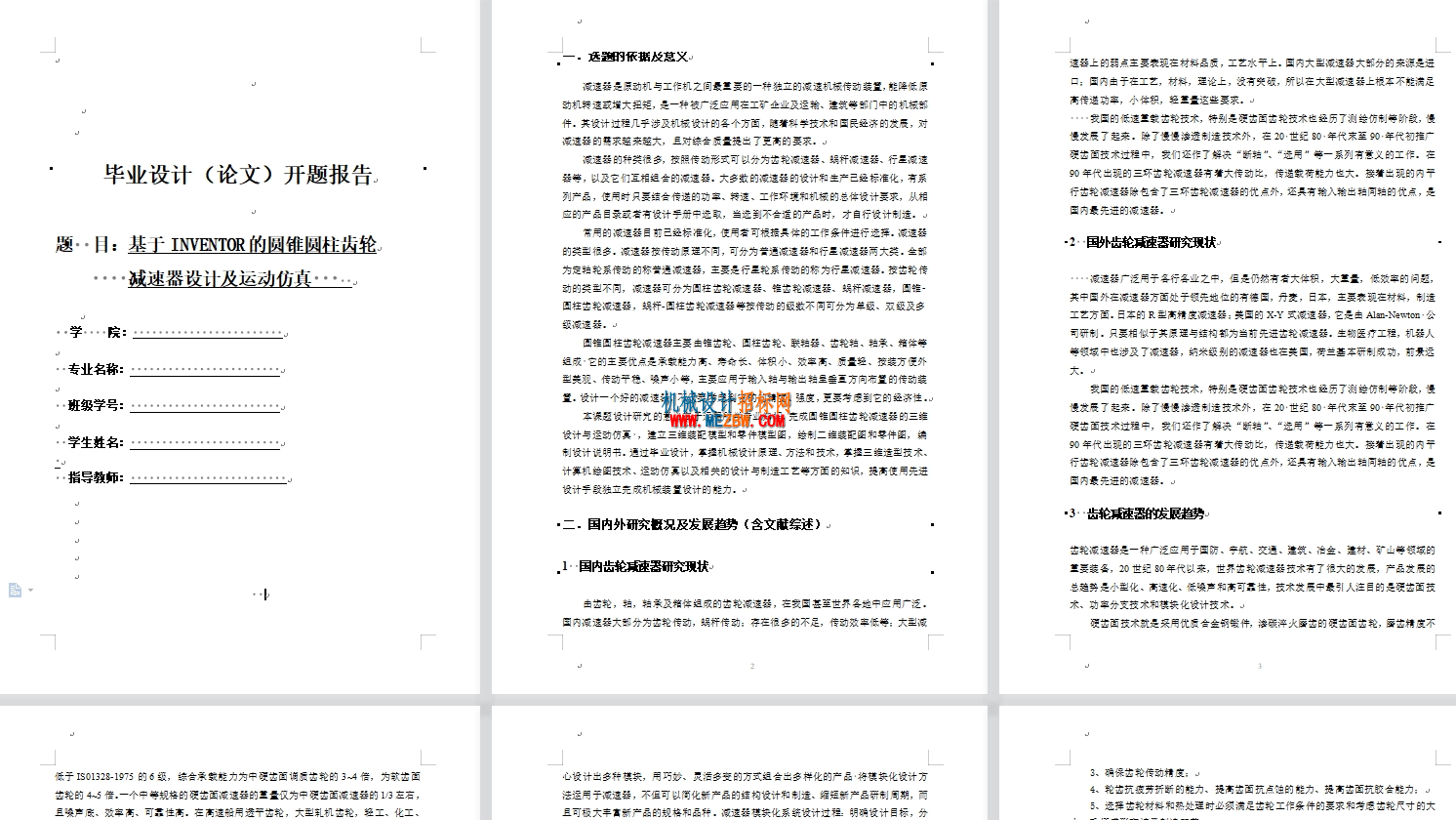Click the blank dotted line after 学 院
Screen dimensions: 1456x820
click(x=207, y=333)
